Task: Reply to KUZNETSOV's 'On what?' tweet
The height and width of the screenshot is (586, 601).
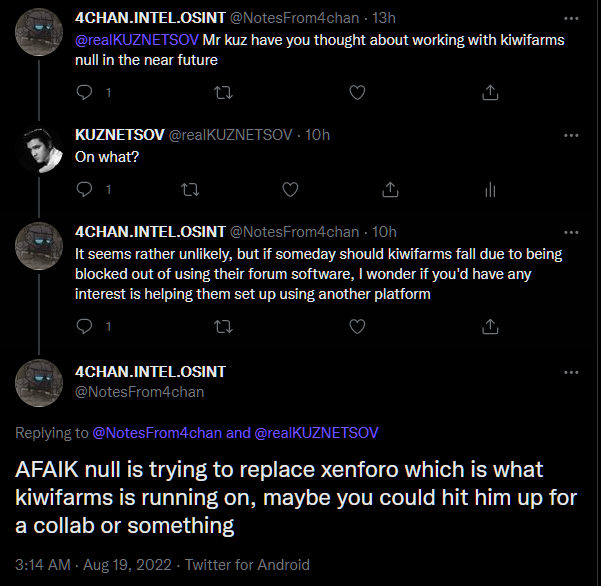Action: 85,189
